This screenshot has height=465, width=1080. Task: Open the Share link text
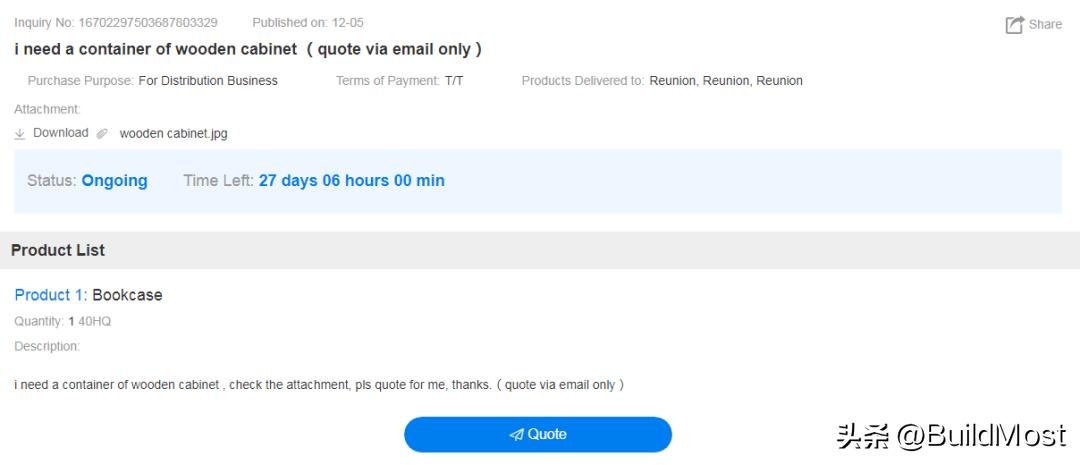[1045, 25]
